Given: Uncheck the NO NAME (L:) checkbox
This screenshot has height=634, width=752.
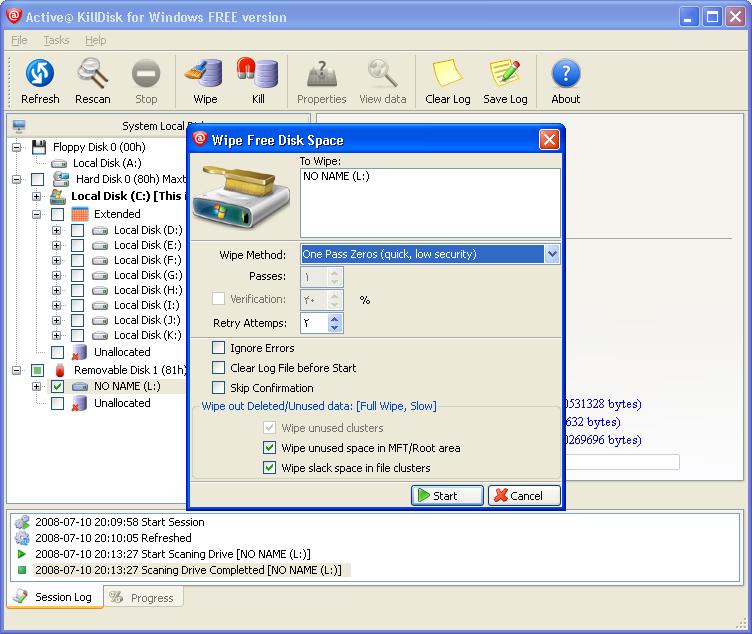Looking at the screenshot, I should point(58,387).
